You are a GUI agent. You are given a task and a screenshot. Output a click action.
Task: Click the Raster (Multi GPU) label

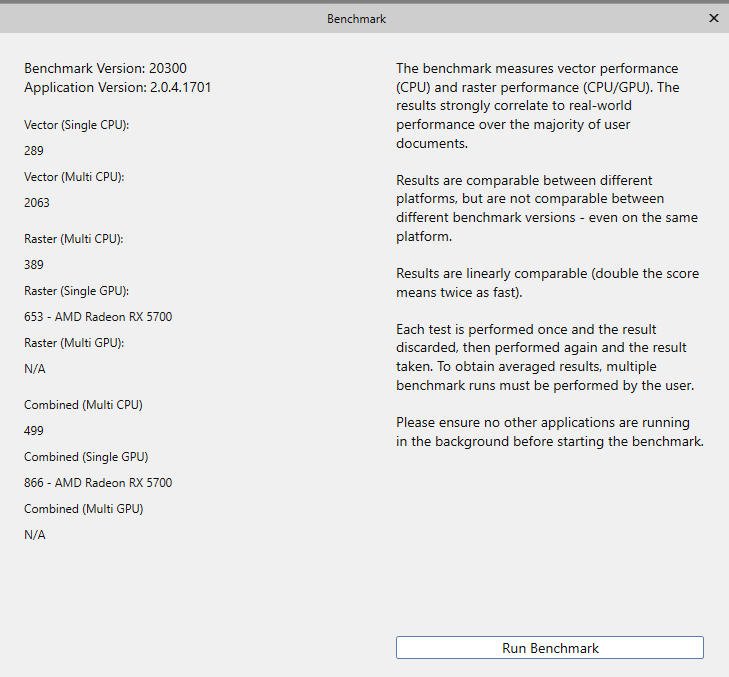[74, 343]
